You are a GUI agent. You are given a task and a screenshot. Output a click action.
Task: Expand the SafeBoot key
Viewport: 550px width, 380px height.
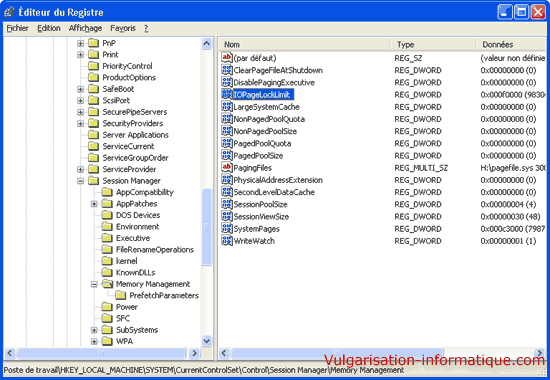pos(80,89)
